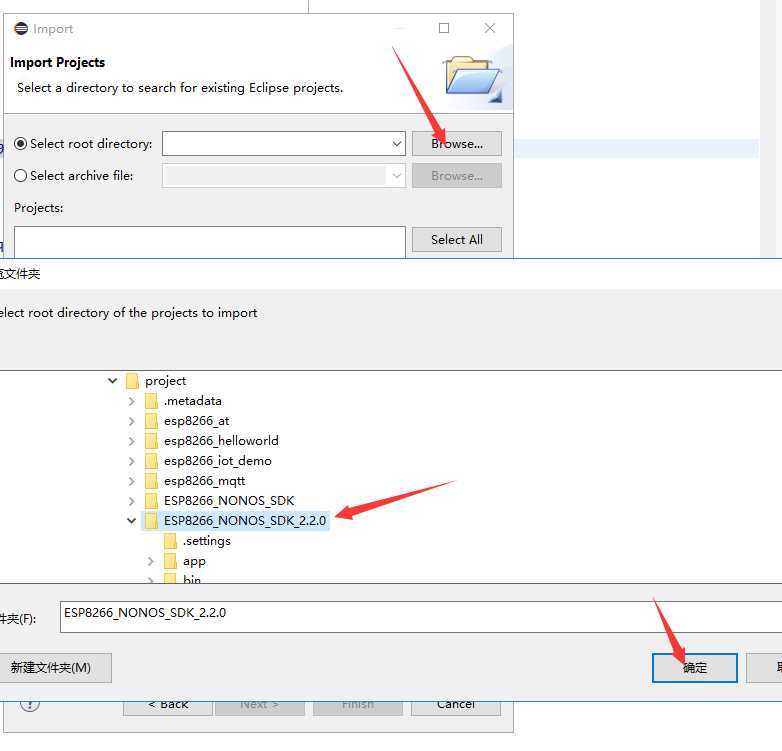Expand the esp8266_iot_demo folder

132,461
